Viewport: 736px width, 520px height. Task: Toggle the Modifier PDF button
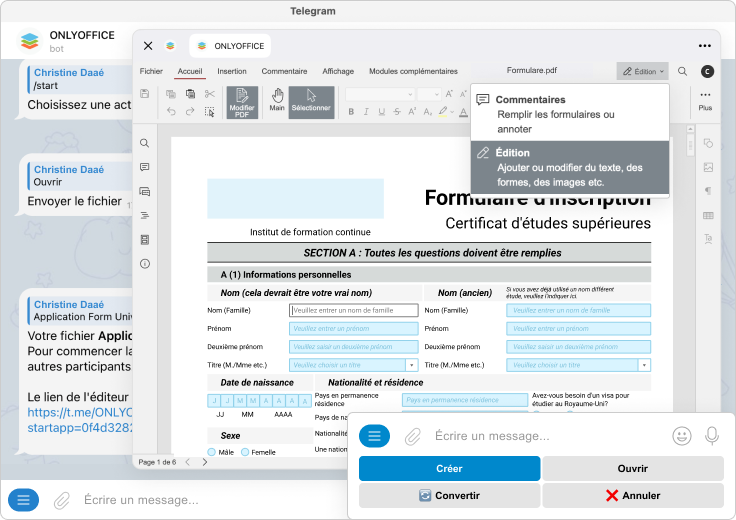click(242, 102)
